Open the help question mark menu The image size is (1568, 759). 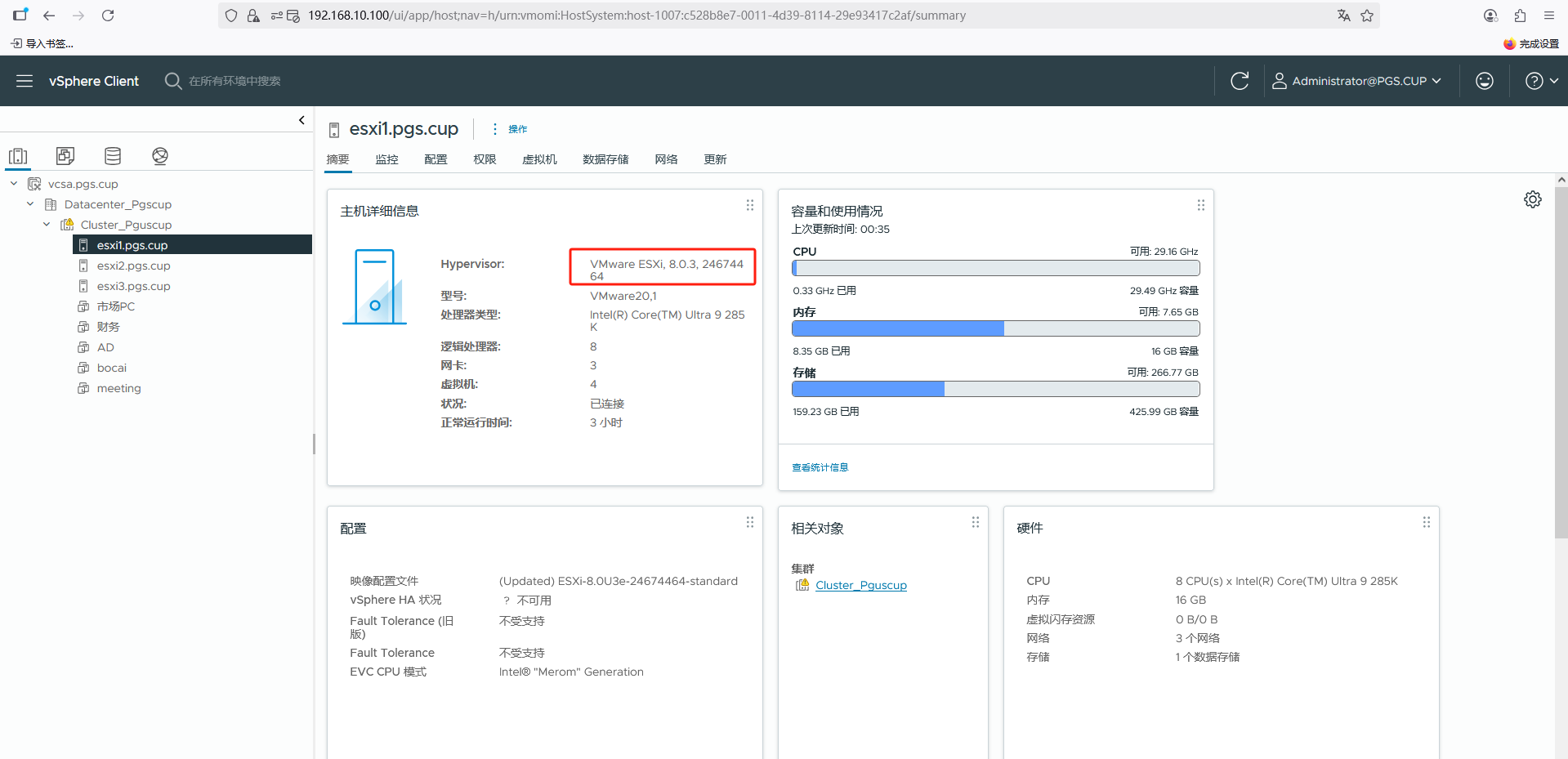coord(1542,81)
